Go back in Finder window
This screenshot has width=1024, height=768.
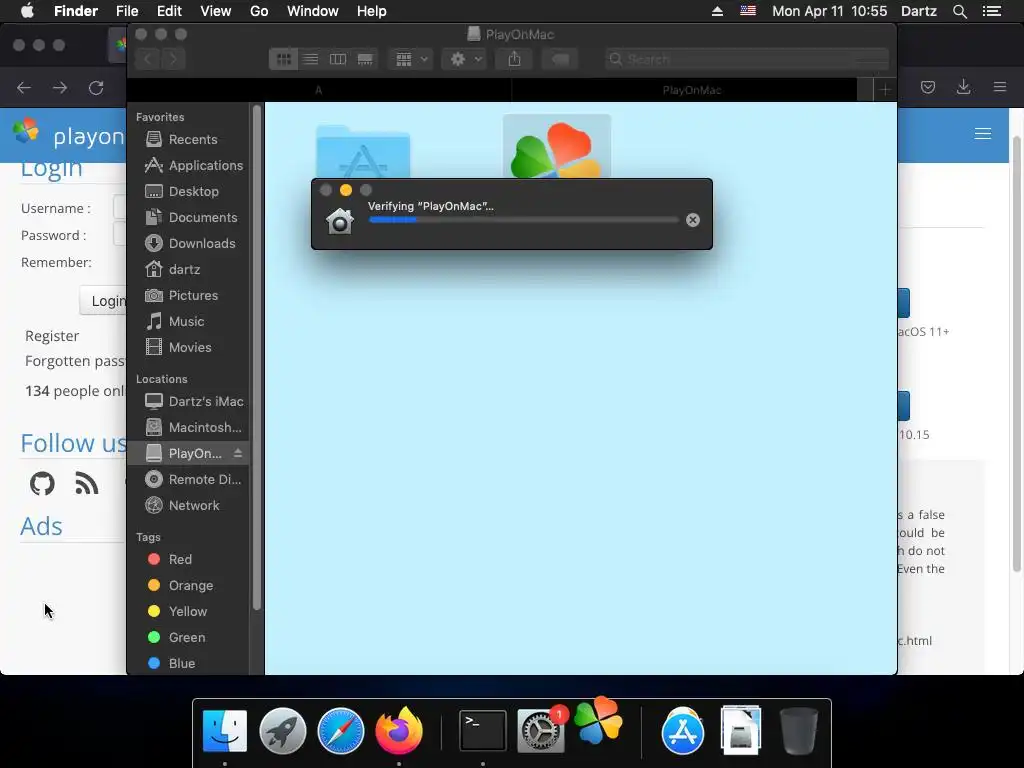pos(148,59)
